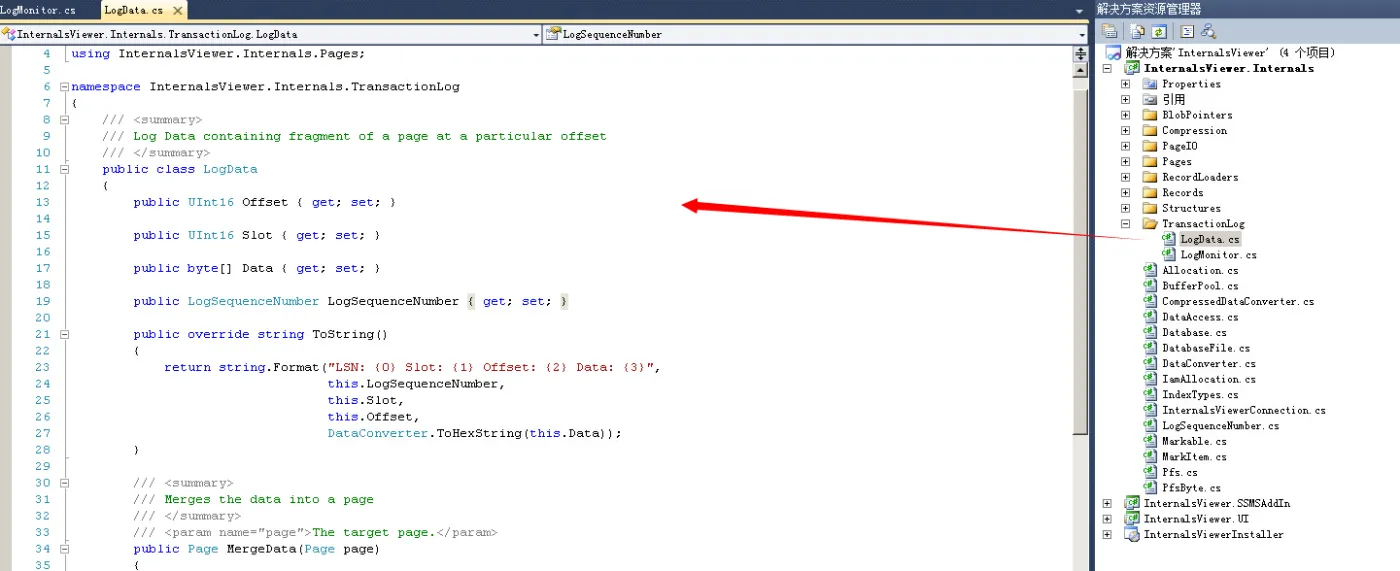Click InternalsViewerInstaller project icon

(x=1132, y=535)
